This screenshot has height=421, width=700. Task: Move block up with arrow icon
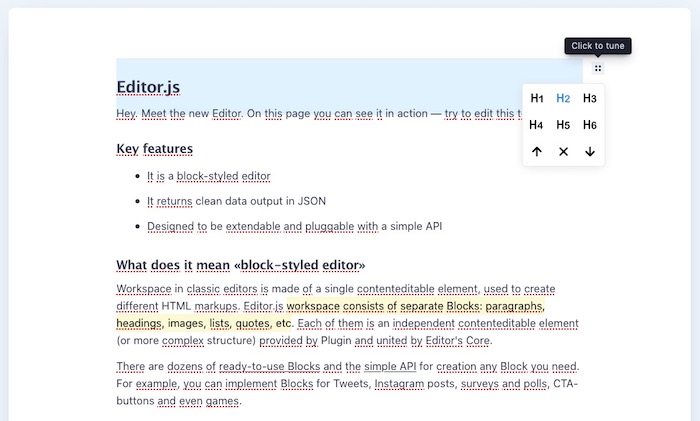point(537,152)
